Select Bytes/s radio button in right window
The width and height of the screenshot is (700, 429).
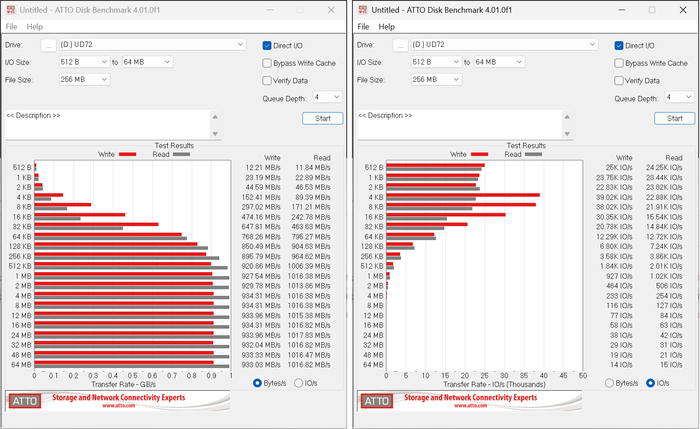click(x=611, y=382)
